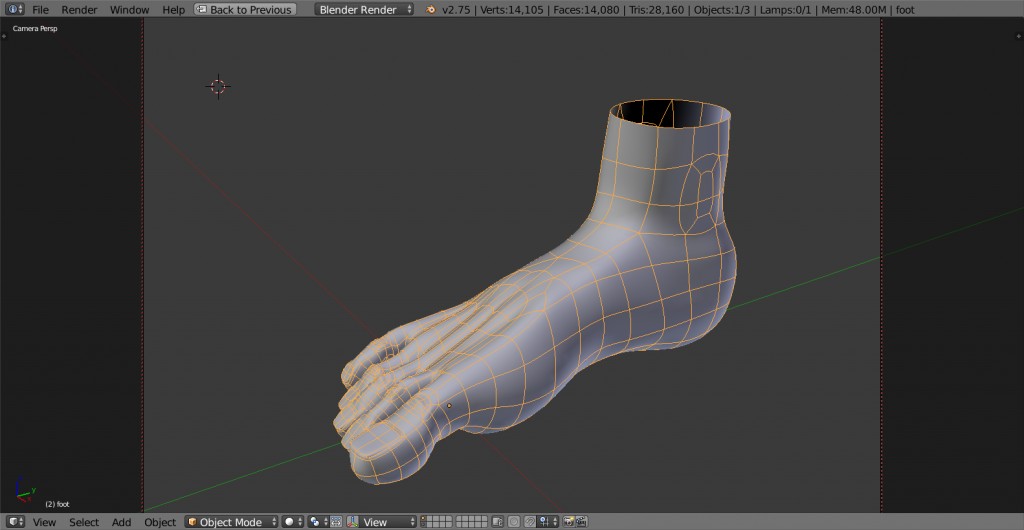Open the Add menu in the viewport header

coord(121,522)
